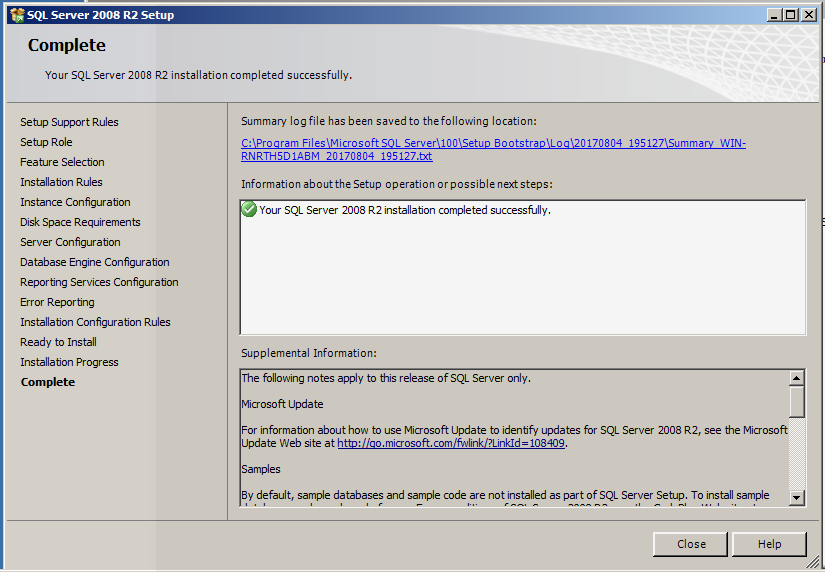Click the supplemental info scroll up arrow
The image size is (825, 572).
coord(797,378)
